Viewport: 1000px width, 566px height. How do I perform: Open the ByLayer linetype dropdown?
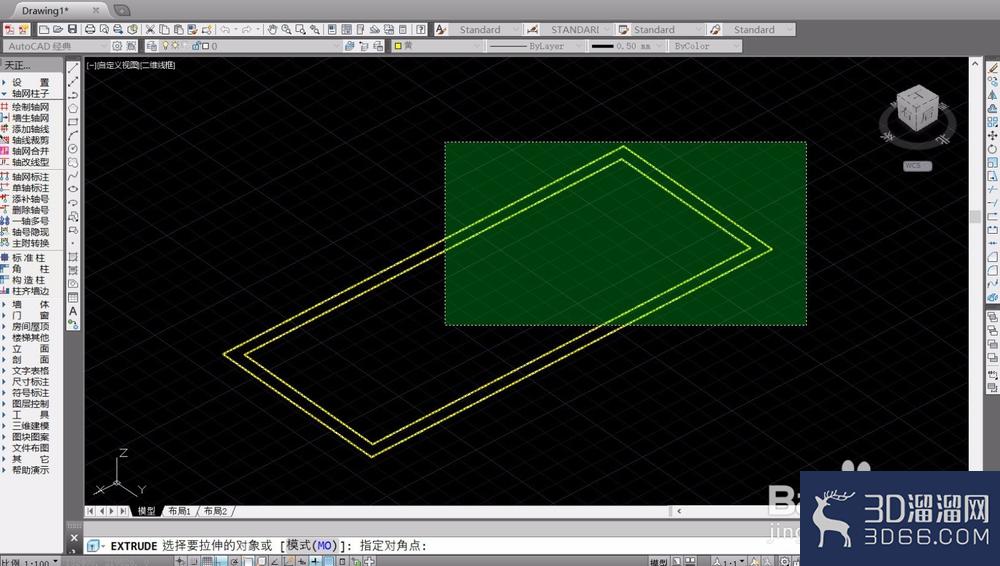[x=536, y=46]
